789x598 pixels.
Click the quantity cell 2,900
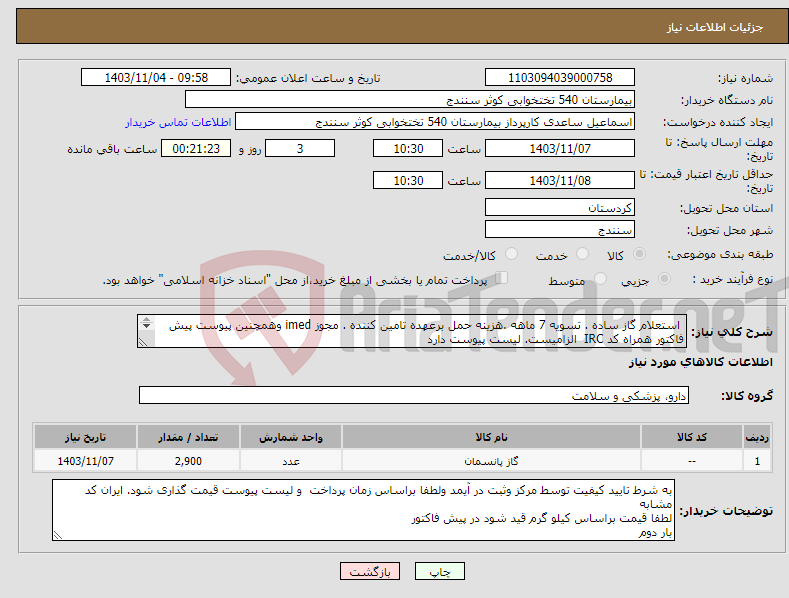click(188, 461)
